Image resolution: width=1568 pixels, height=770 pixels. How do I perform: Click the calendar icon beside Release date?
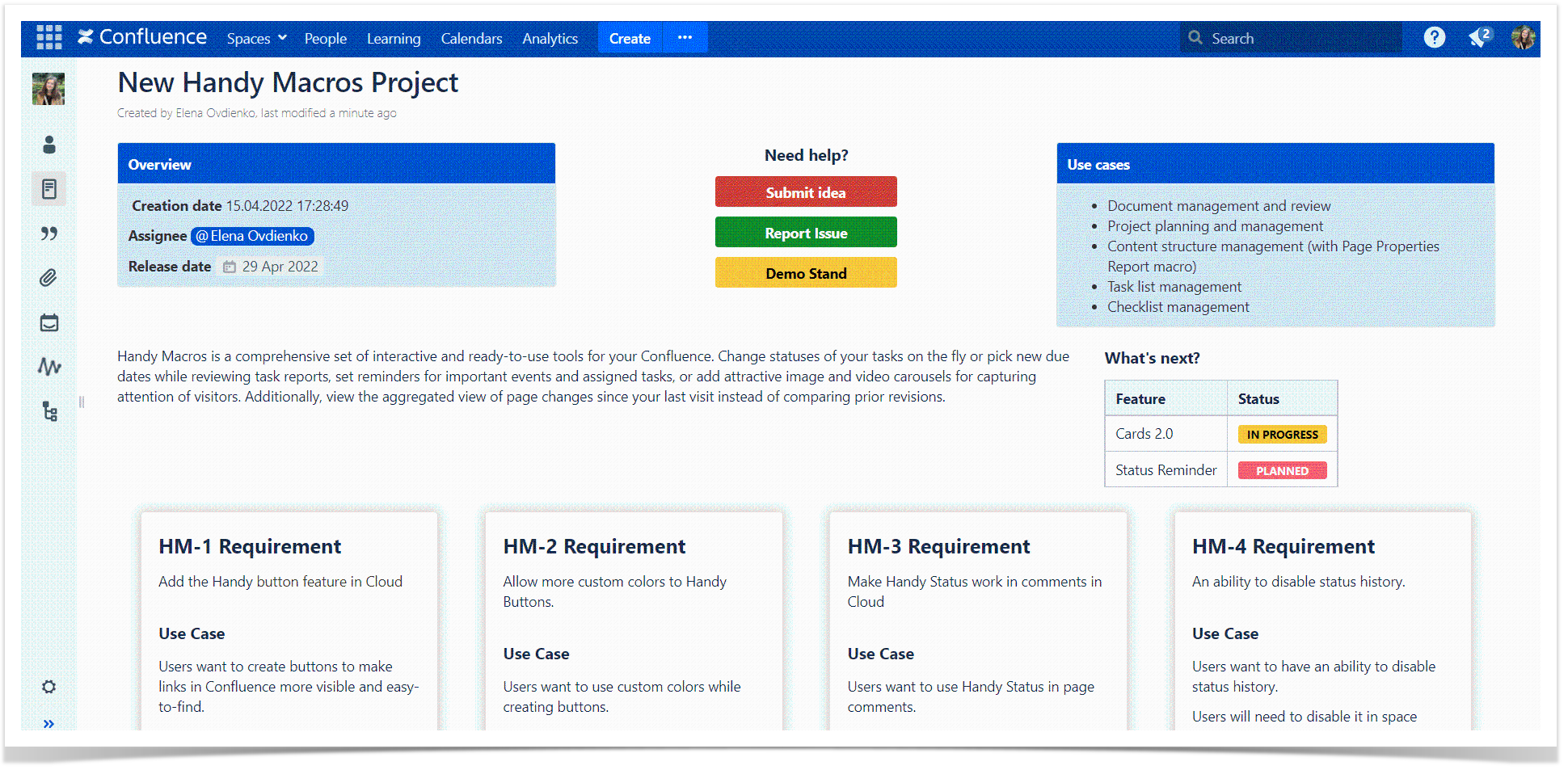(x=230, y=267)
